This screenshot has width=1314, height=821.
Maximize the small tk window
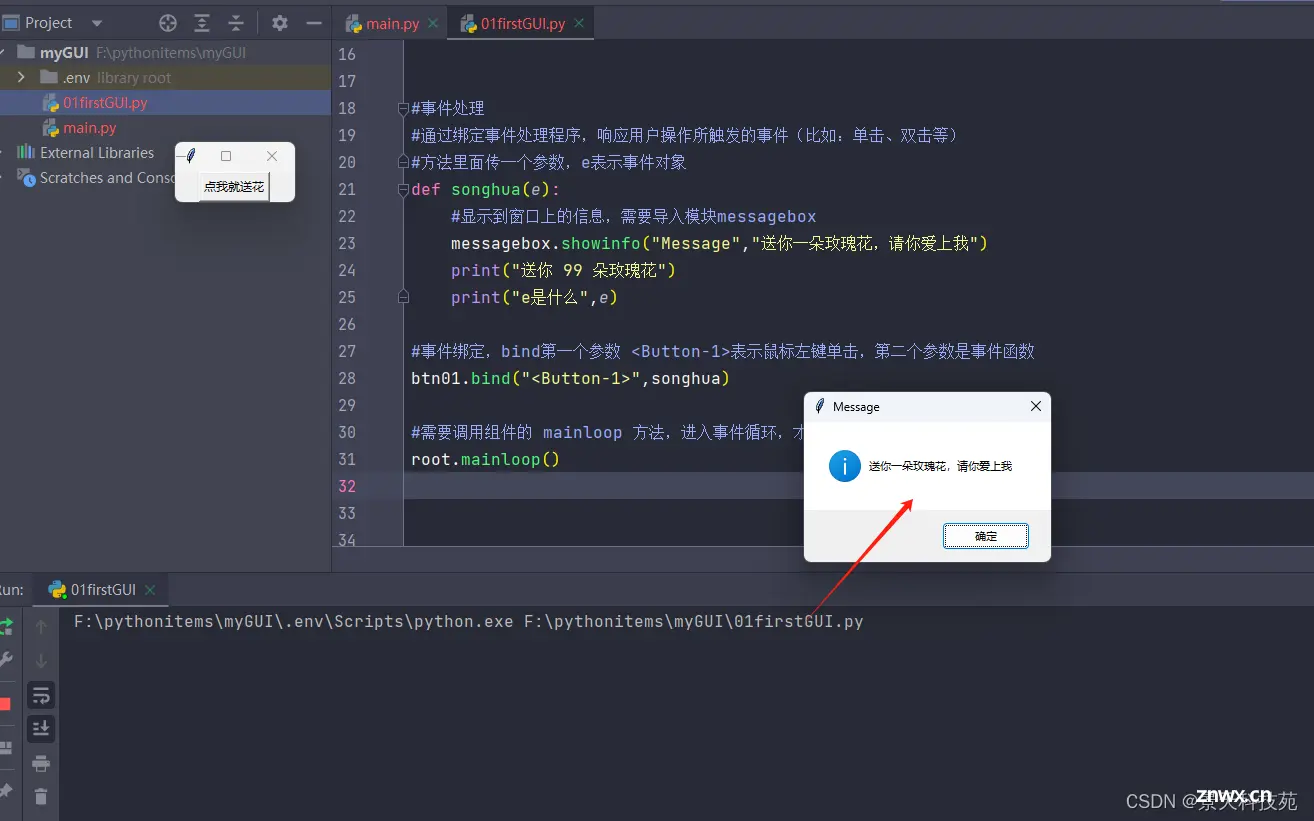226,156
